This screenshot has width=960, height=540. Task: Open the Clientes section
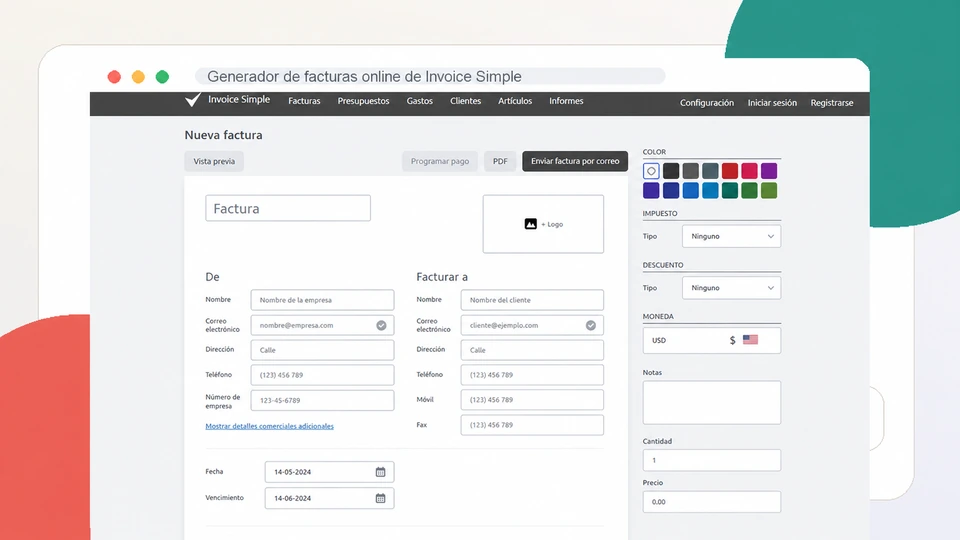[465, 101]
